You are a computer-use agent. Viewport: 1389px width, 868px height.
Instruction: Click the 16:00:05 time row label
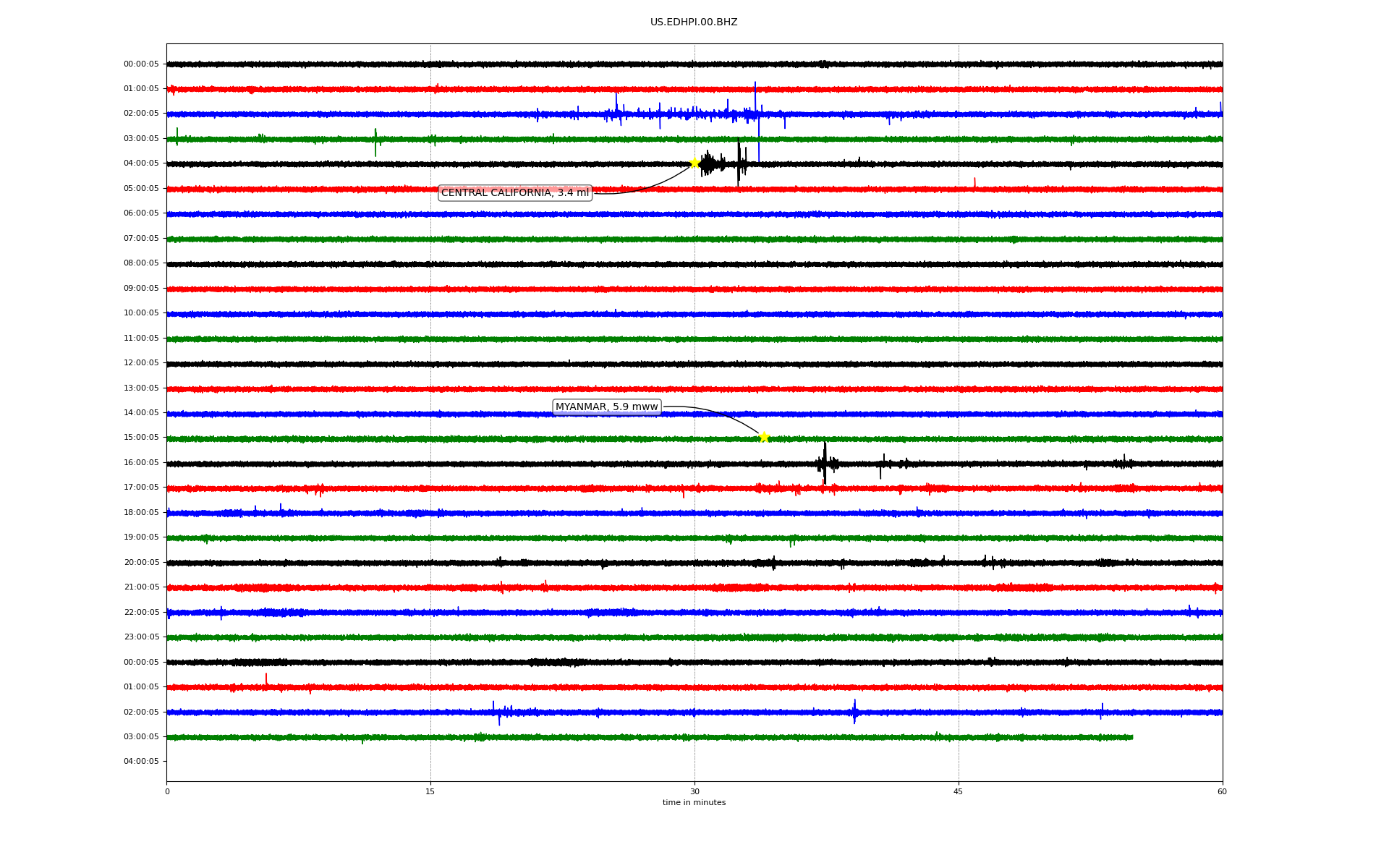click(x=141, y=463)
